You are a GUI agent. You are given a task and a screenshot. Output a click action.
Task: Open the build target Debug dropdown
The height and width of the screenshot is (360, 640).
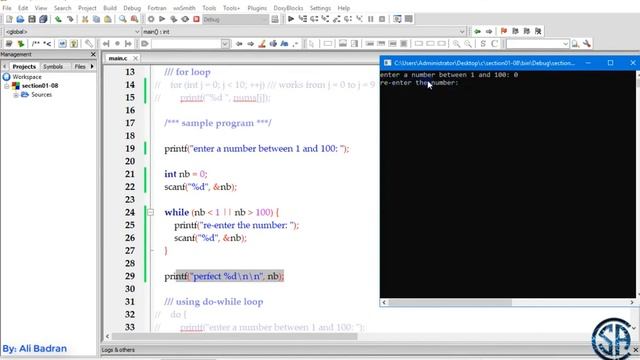tap(236, 19)
